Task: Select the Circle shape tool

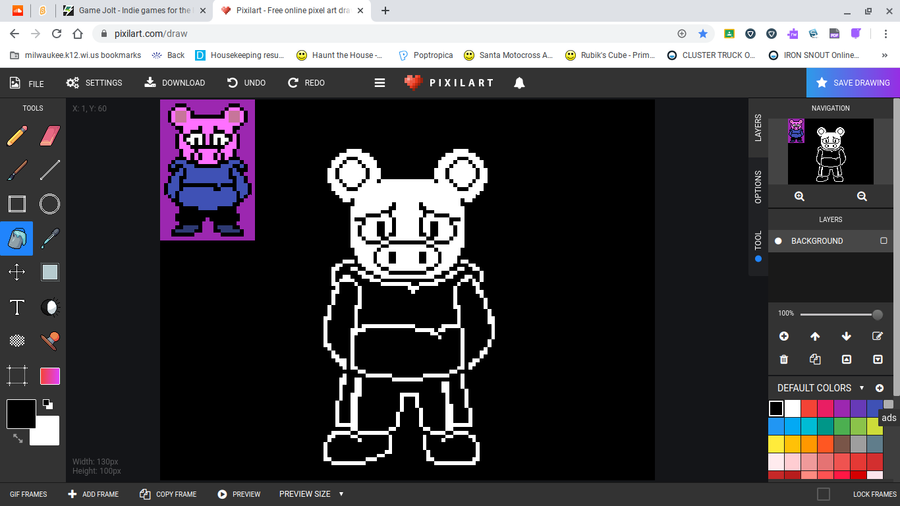Action: [50, 204]
